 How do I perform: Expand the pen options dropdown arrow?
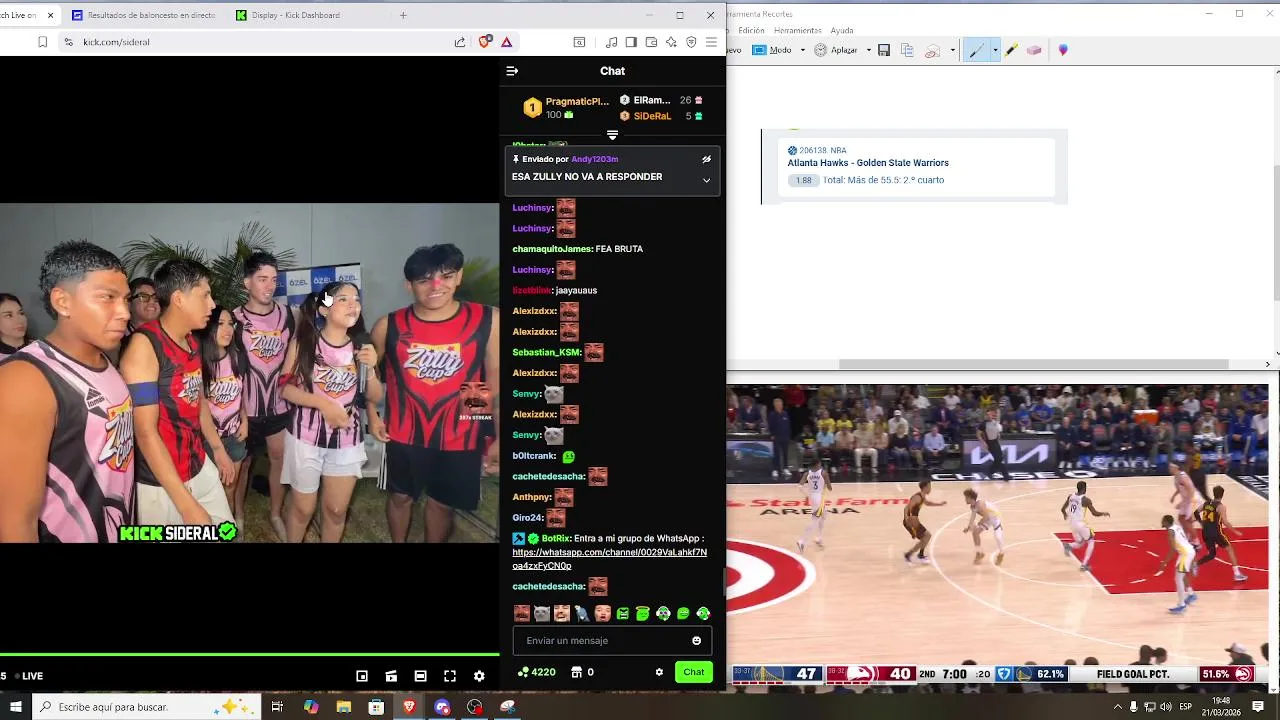pos(995,50)
